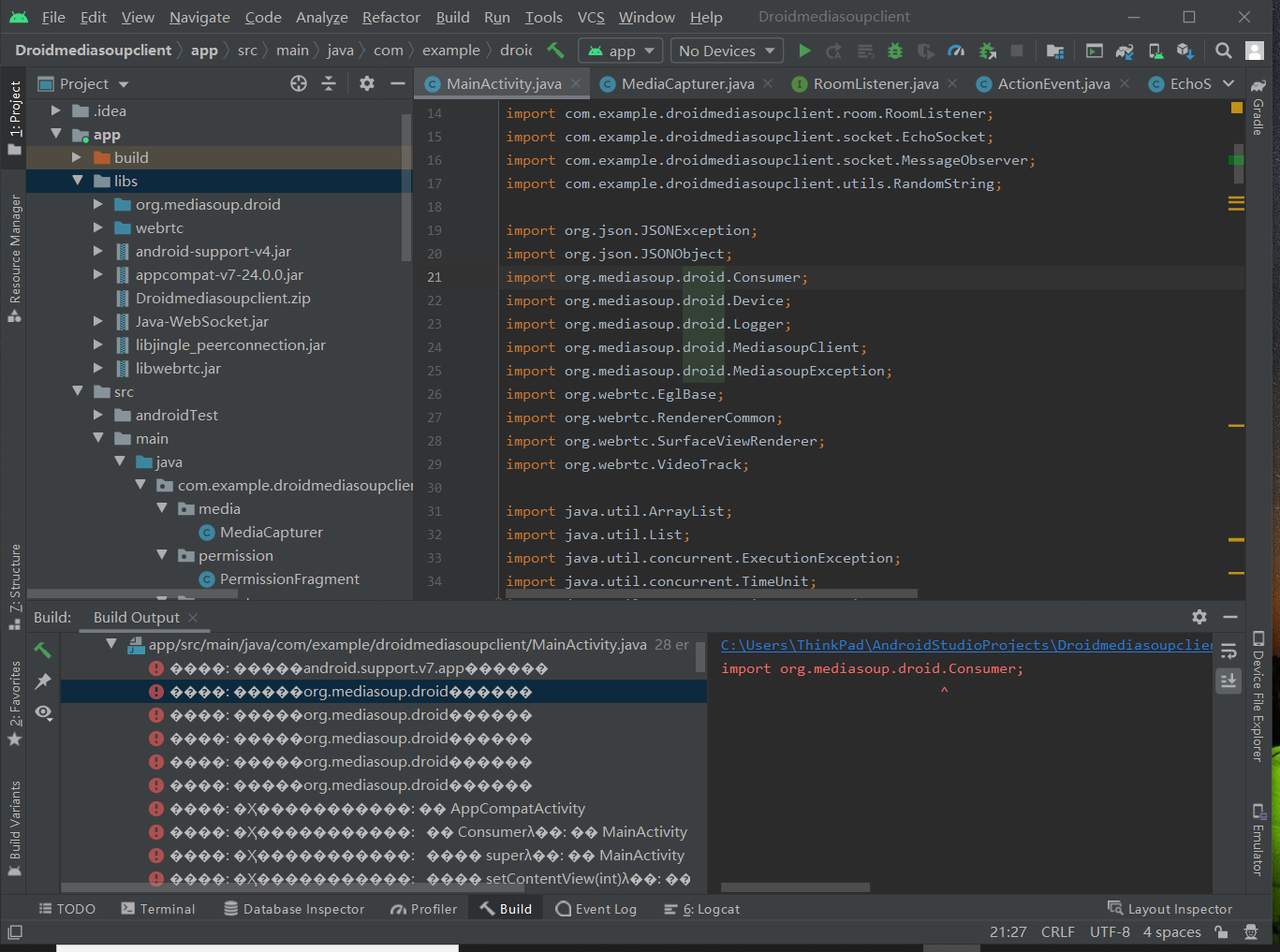Toggle the Resource Manager side panel

[x=14, y=257]
